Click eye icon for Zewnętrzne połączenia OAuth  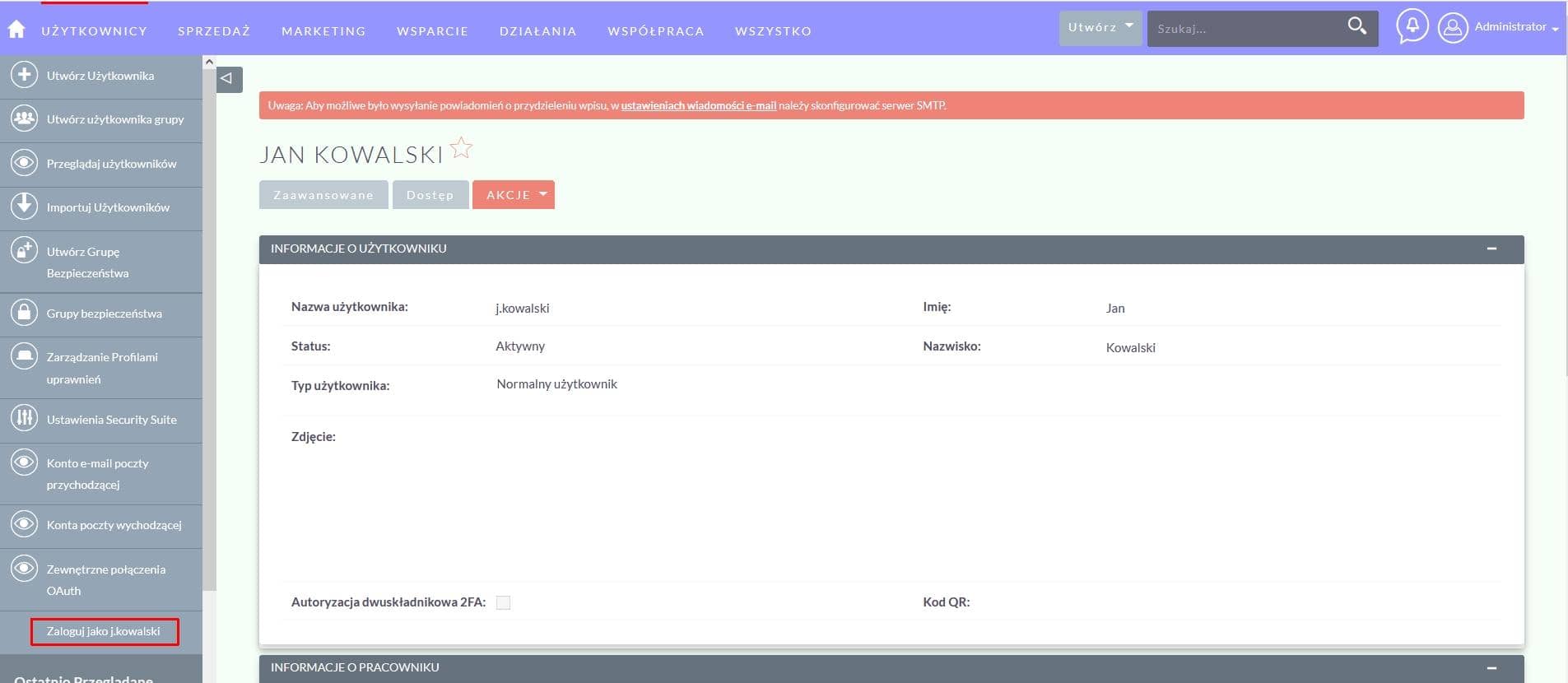click(x=25, y=568)
